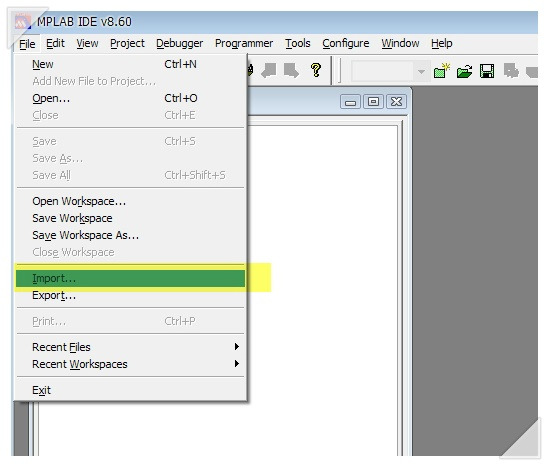Close the inner child window
Screen dimensions: 548x466
click(x=396, y=102)
